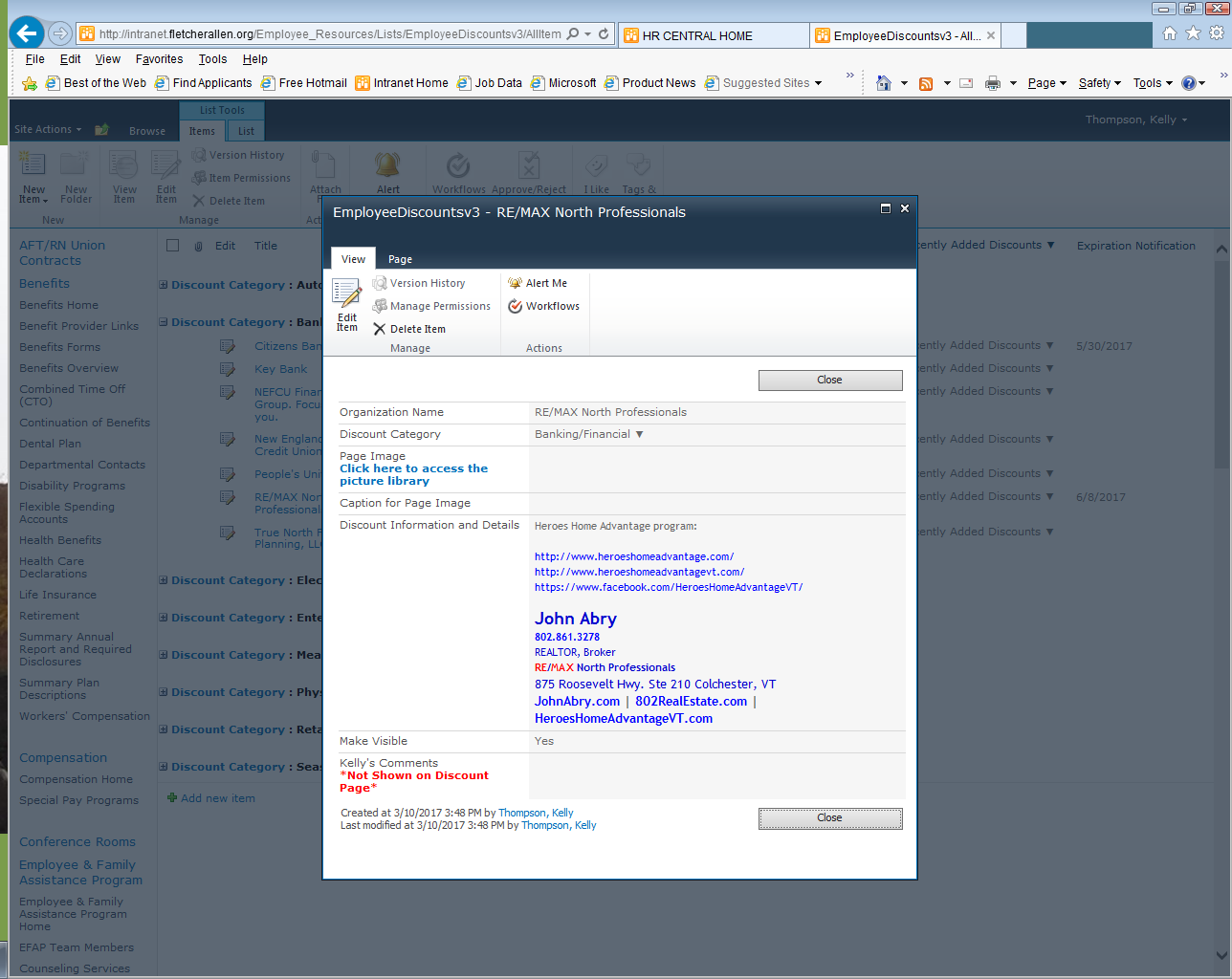The image size is (1232, 979).
Task: Select the Page tab in the dialog
Action: (400, 259)
